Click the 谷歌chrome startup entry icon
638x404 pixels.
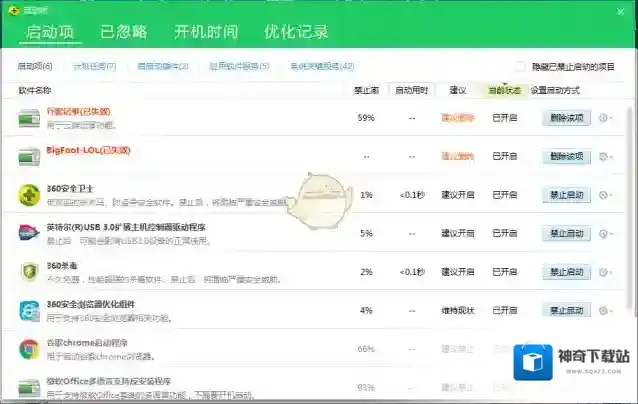coord(29,349)
